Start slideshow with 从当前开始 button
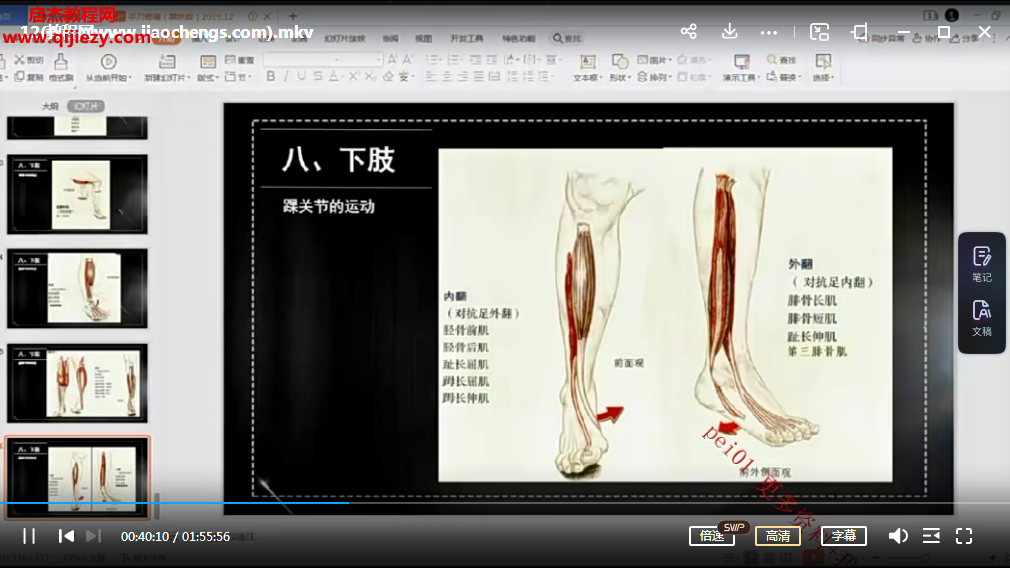The height and width of the screenshot is (568, 1010). coord(108,68)
